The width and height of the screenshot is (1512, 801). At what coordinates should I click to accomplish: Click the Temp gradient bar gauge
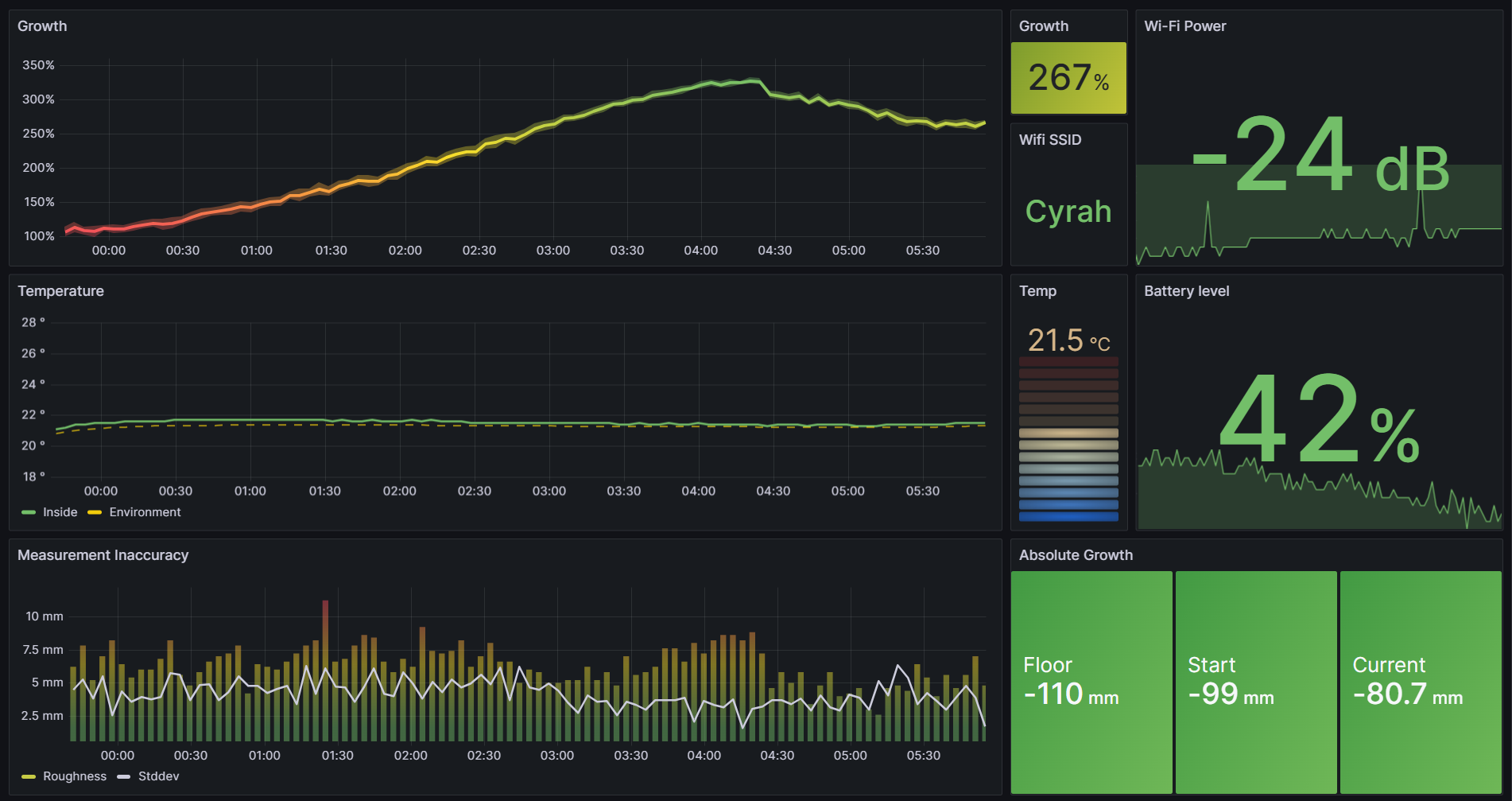point(1068,439)
